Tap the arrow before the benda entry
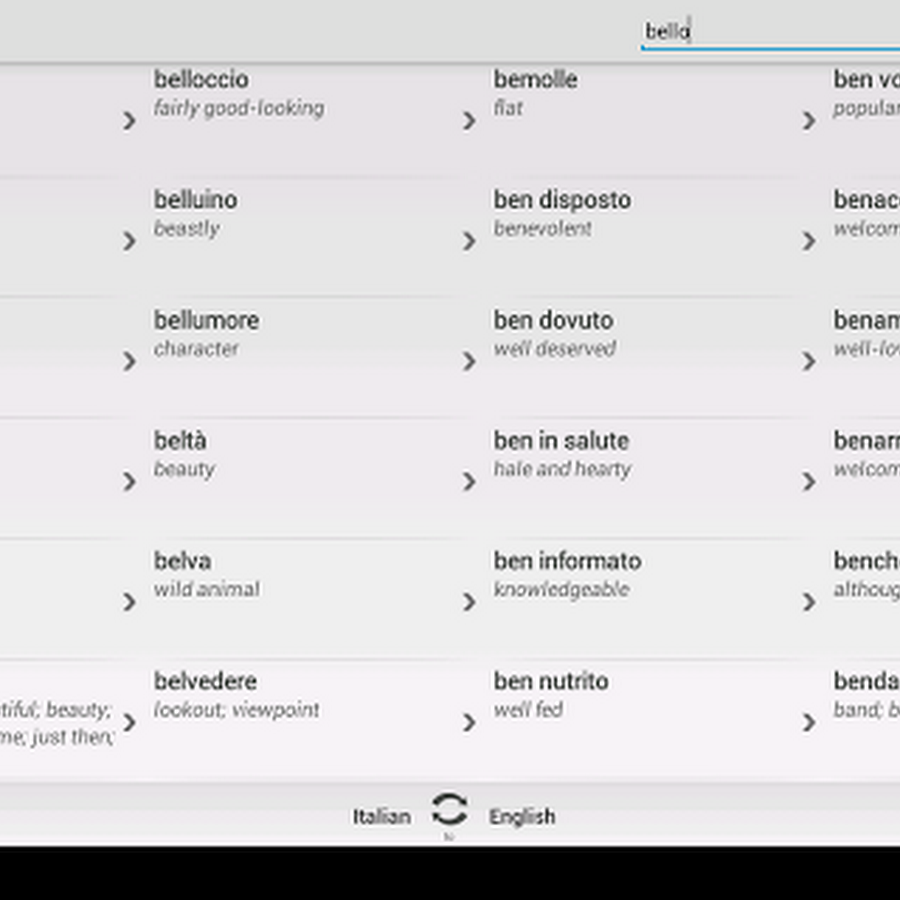This screenshot has height=900, width=900. [809, 721]
